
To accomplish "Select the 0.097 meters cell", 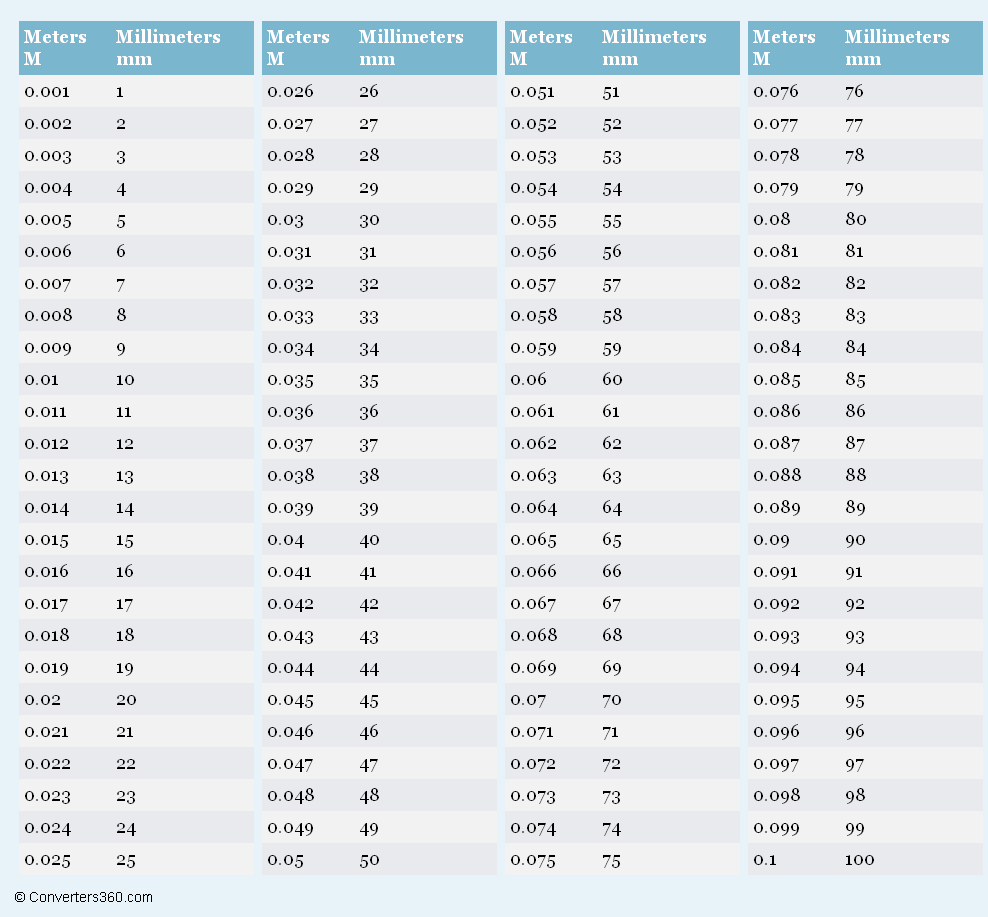I will click(776, 764).
